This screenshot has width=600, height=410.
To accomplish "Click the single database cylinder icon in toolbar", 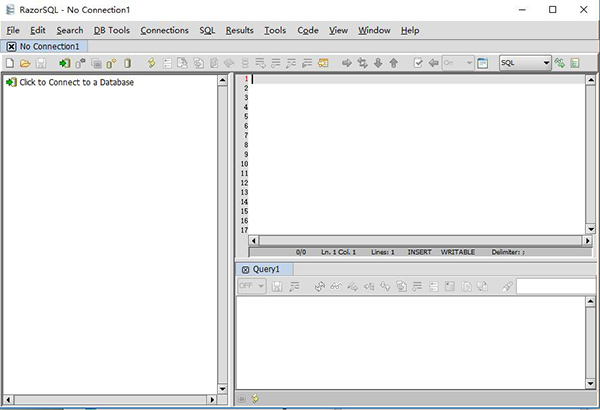I will coord(127,63).
